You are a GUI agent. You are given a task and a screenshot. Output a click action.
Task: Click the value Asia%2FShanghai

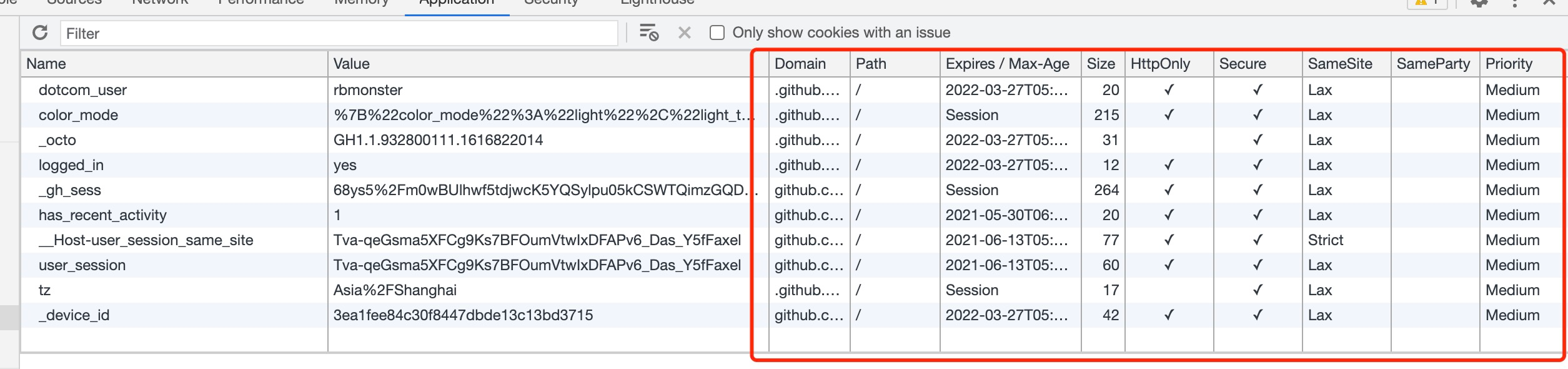(x=395, y=290)
